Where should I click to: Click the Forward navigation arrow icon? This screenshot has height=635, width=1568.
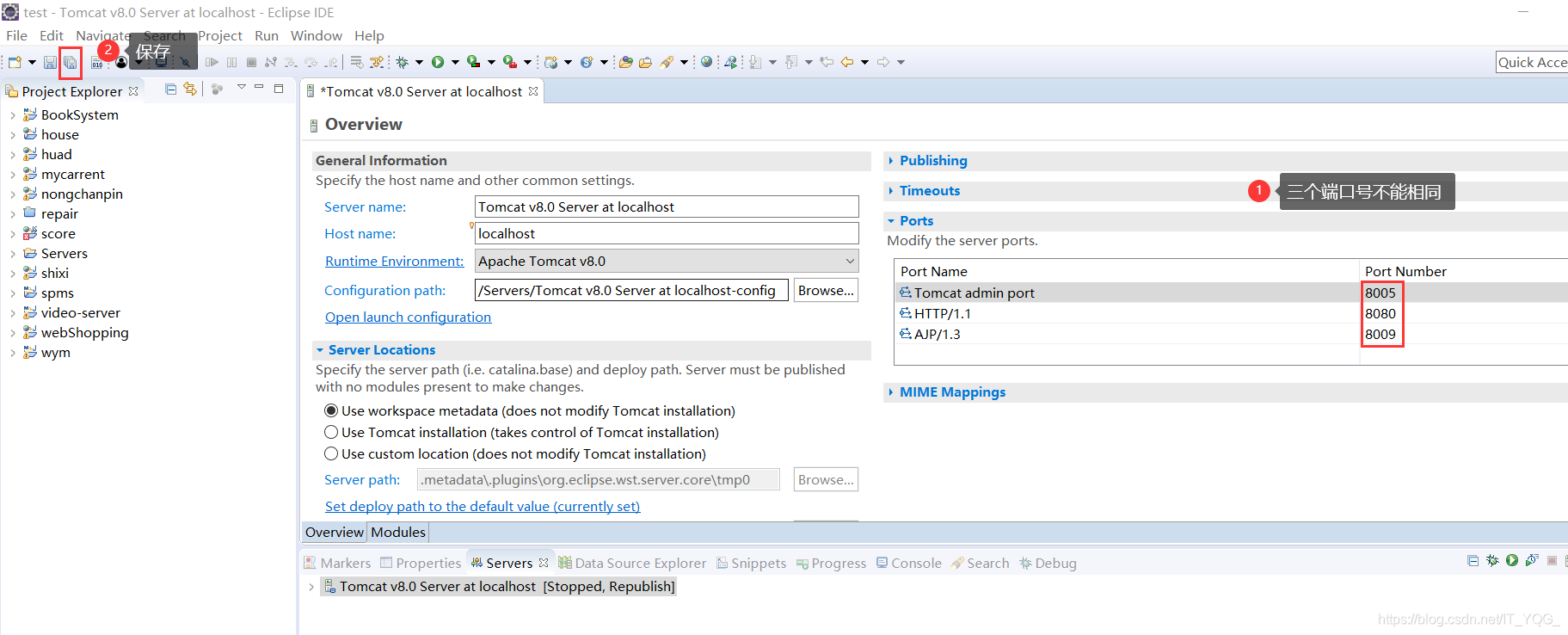pos(883,62)
